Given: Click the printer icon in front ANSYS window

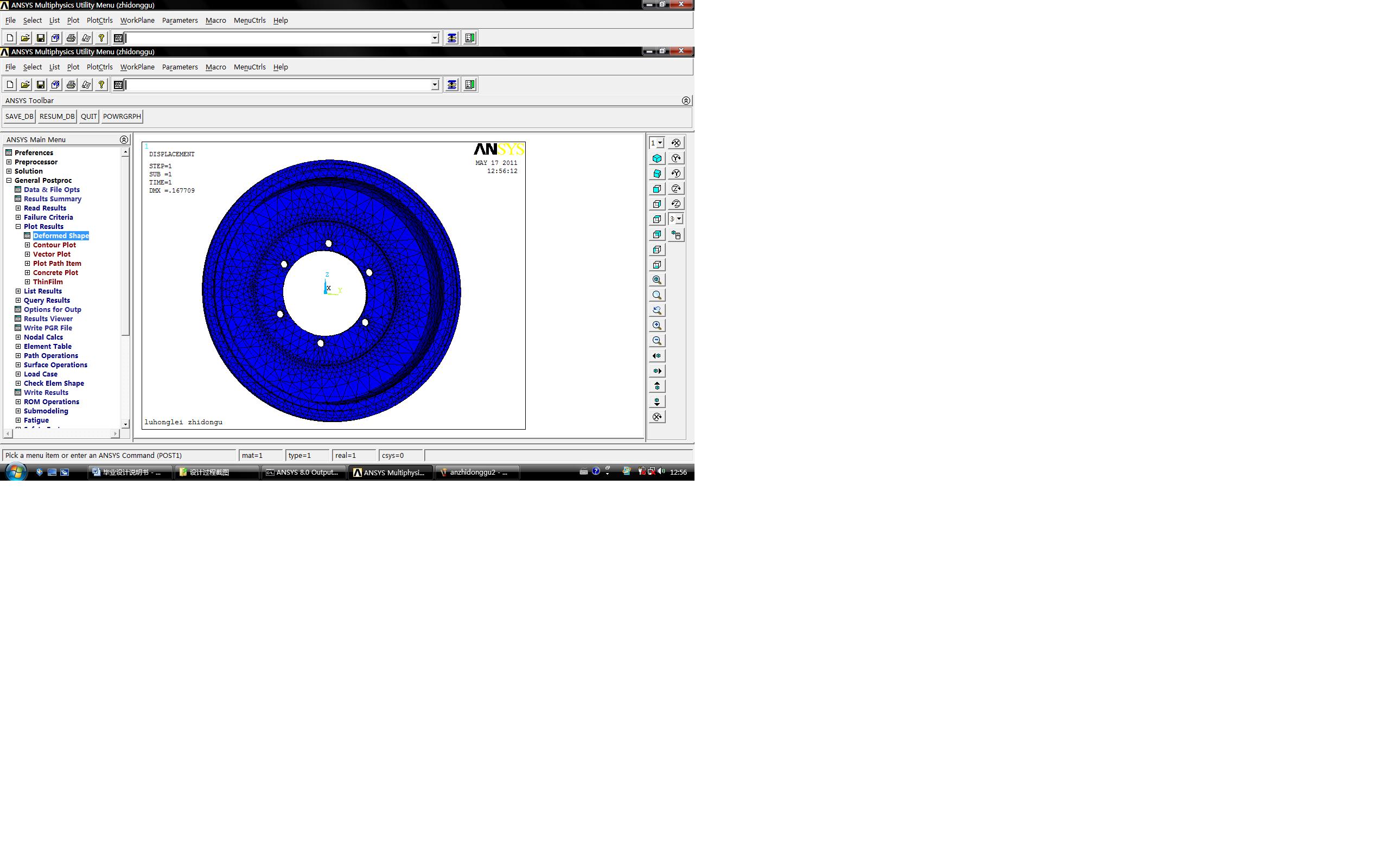Looking at the screenshot, I should (x=71, y=85).
